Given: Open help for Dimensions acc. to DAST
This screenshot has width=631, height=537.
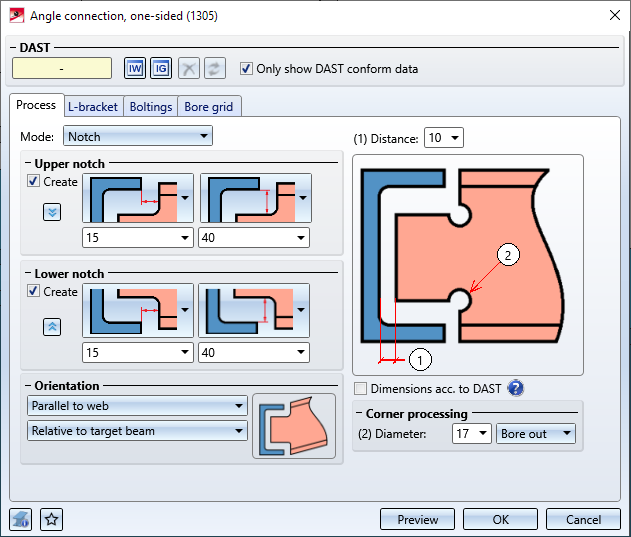Looking at the screenshot, I should click(516, 388).
